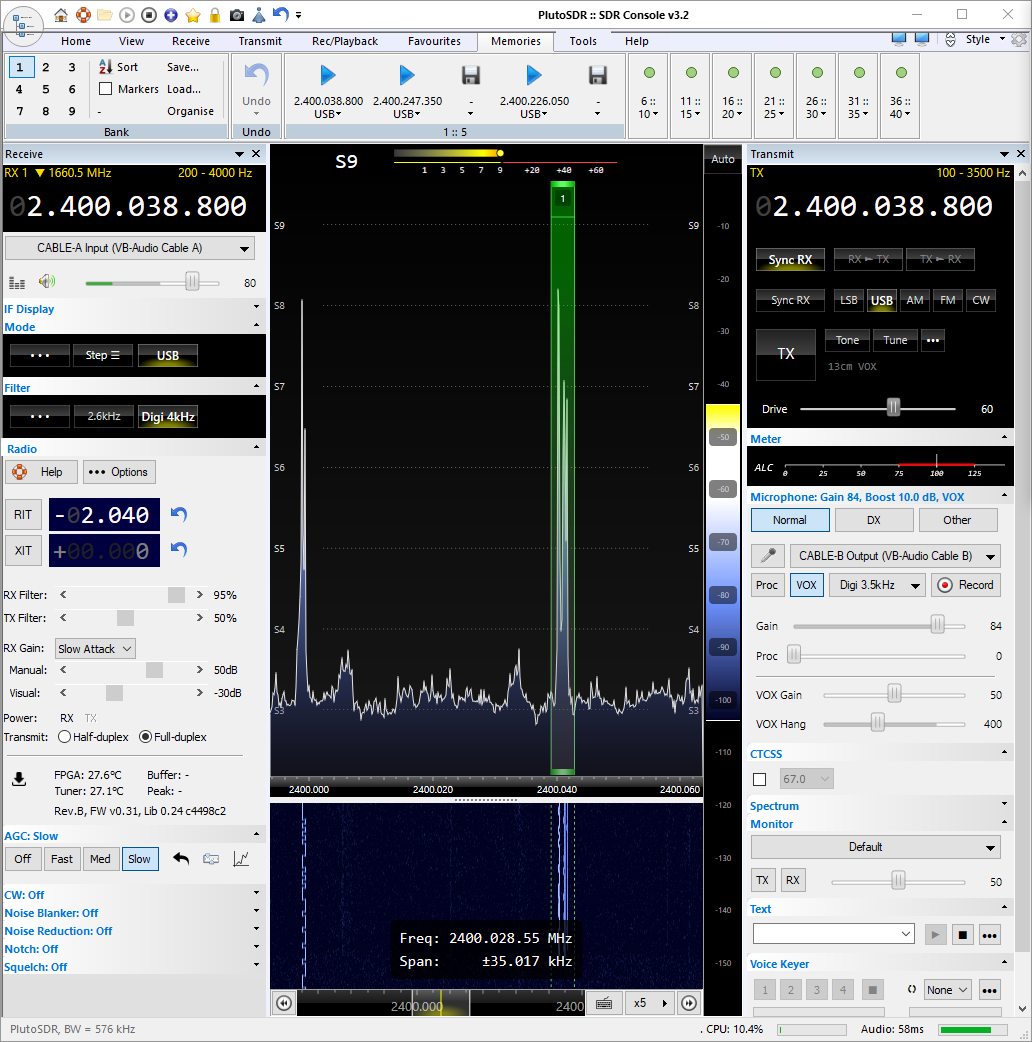Click the waterfall keyboard icon
Screen dimensions: 1032x1042
point(604,1003)
